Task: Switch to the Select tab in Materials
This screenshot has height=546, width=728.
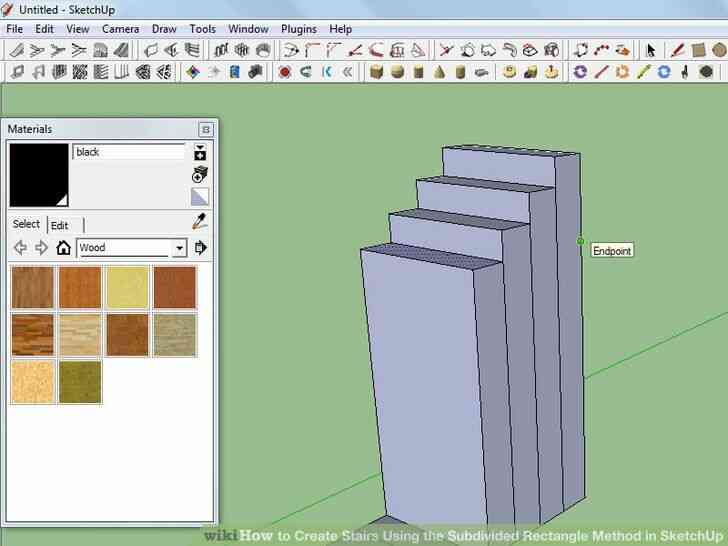Action: 26,224
